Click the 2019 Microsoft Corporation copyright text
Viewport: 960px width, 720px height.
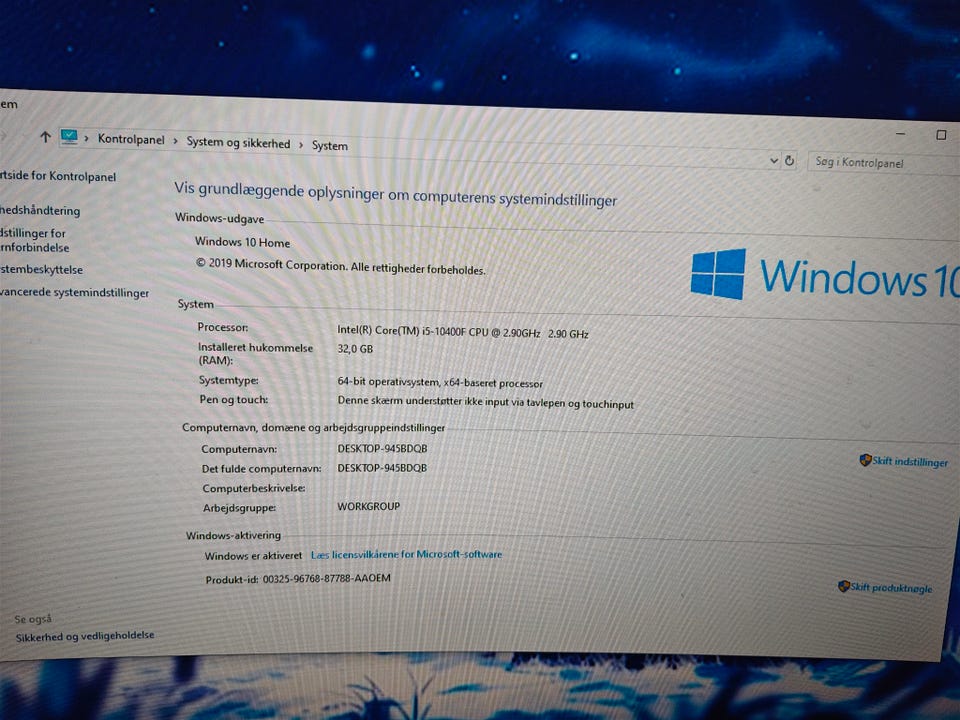click(x=340, y=266)
